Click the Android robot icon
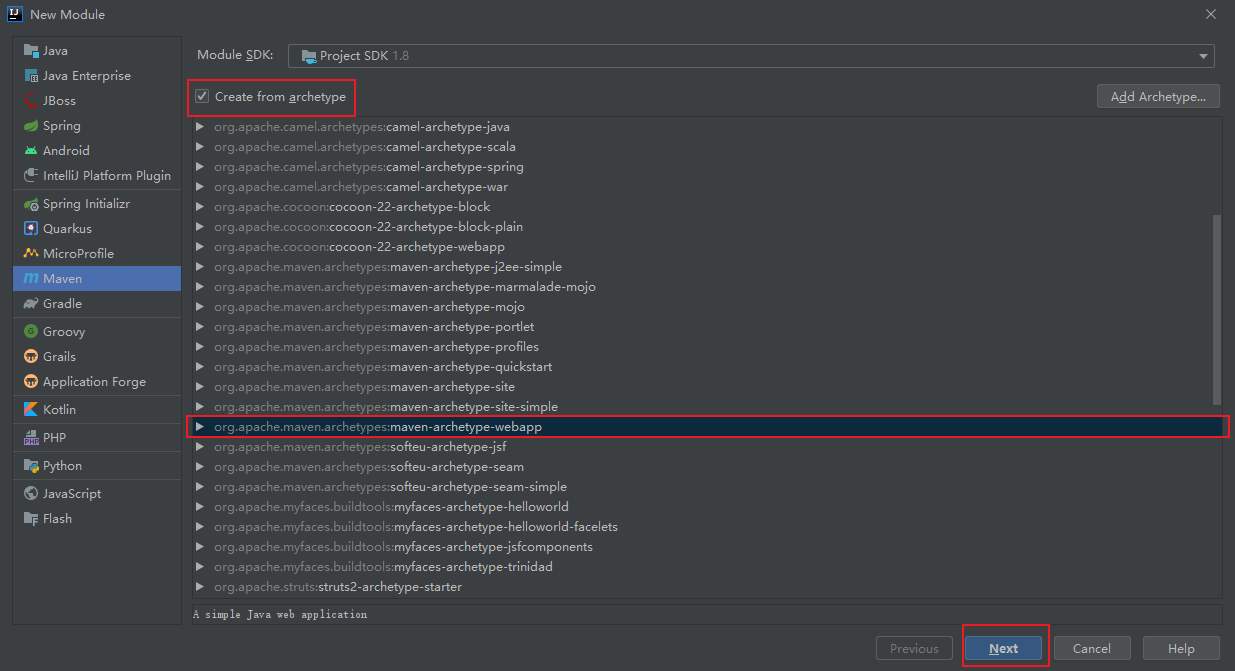The height and width of the screenshot is (671, 1235). (x=31, y=150)
